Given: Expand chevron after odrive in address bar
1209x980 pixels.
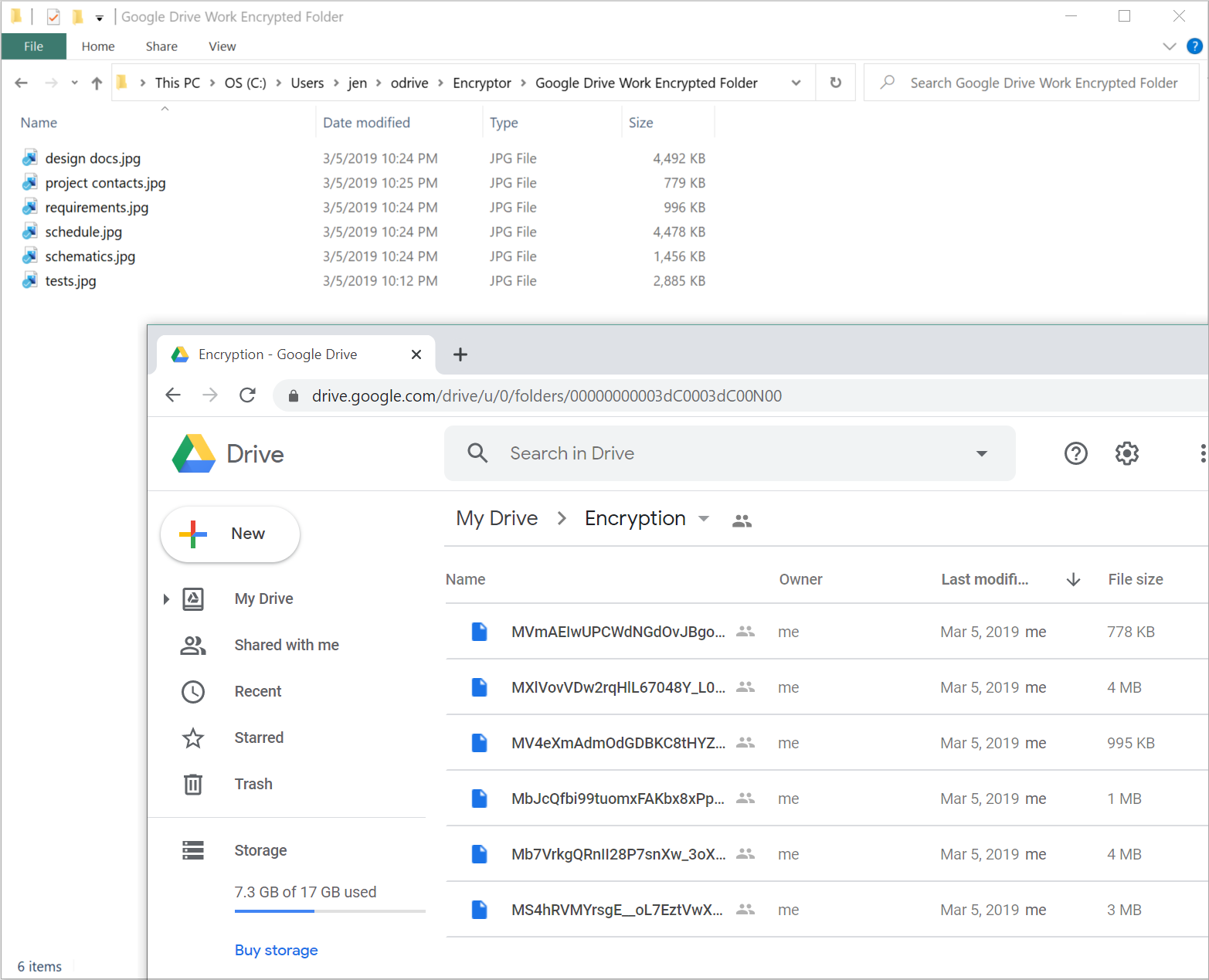Looking at the screenshot, I should 440,83.
